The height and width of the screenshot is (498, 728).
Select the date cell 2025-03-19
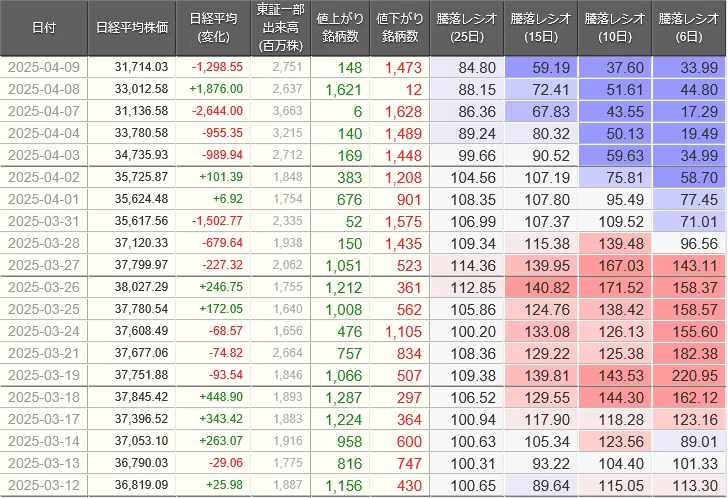point(44,375)
